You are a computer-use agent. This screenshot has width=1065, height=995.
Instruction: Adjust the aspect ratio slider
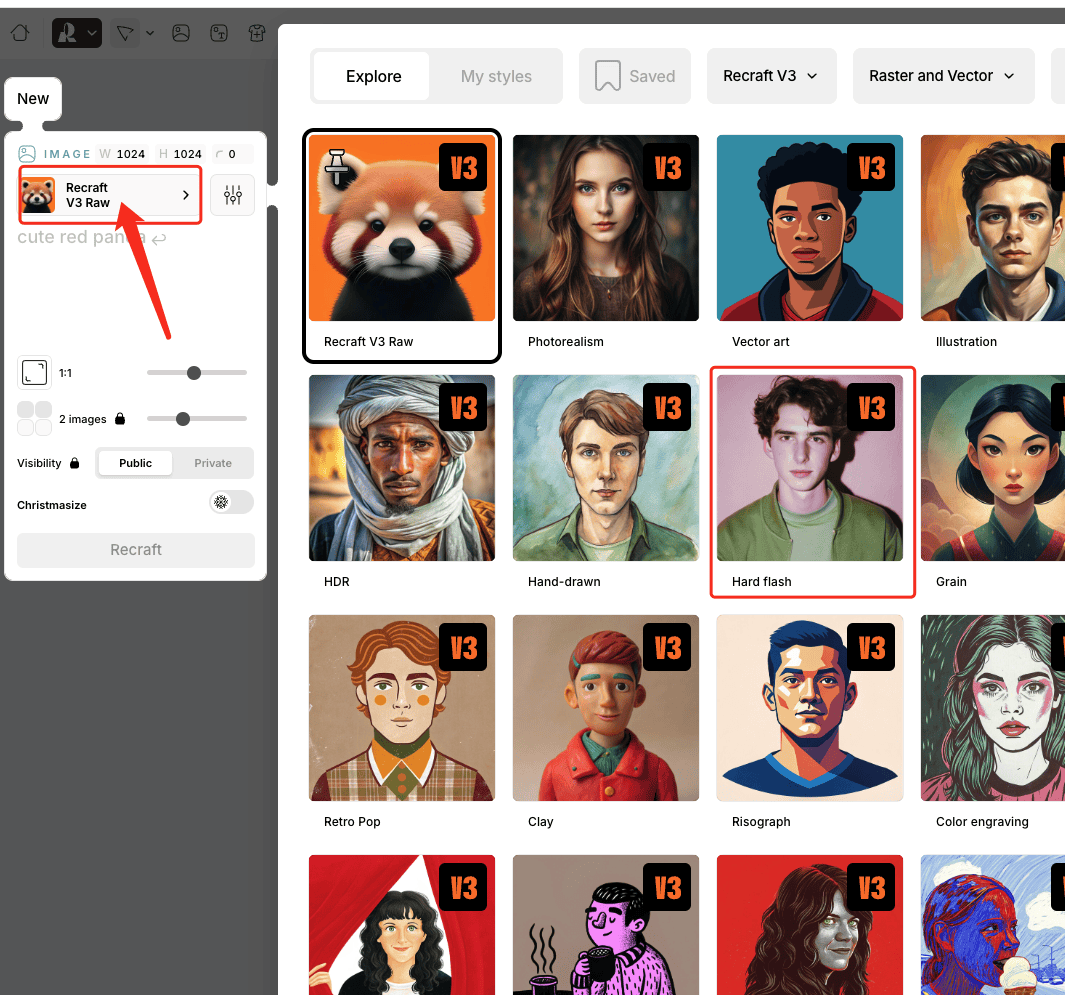coord(196,373)
